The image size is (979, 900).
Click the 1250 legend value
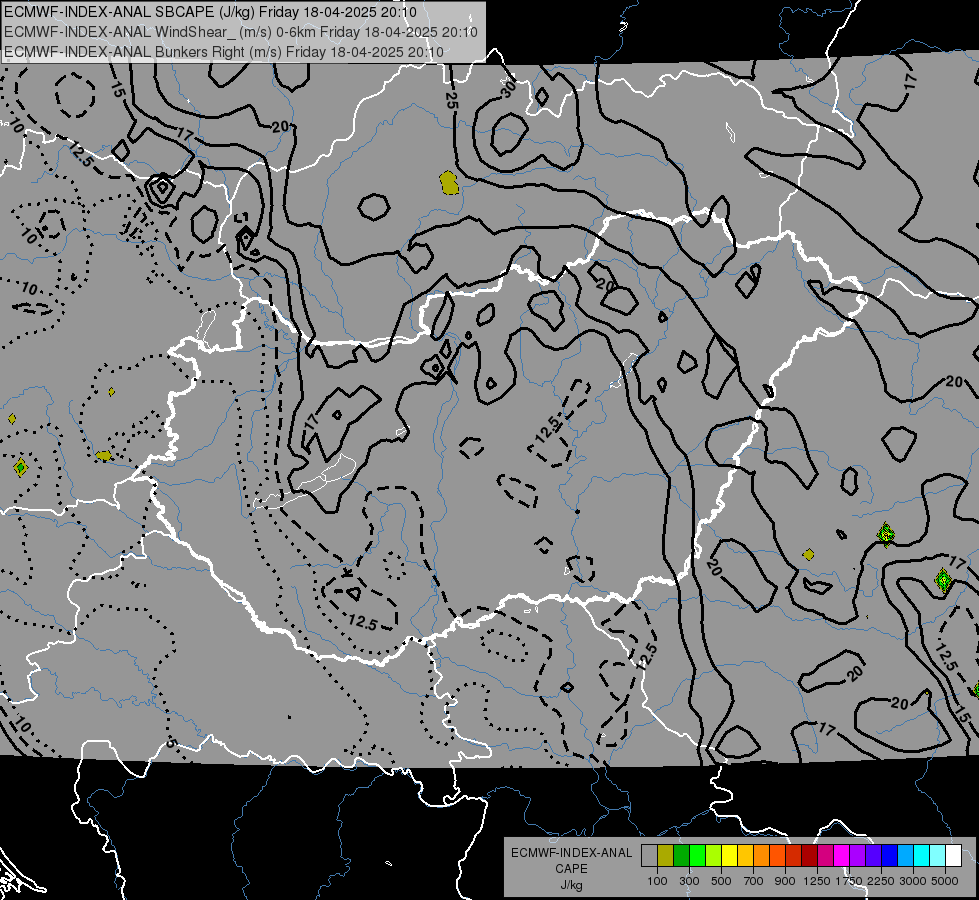817,881
